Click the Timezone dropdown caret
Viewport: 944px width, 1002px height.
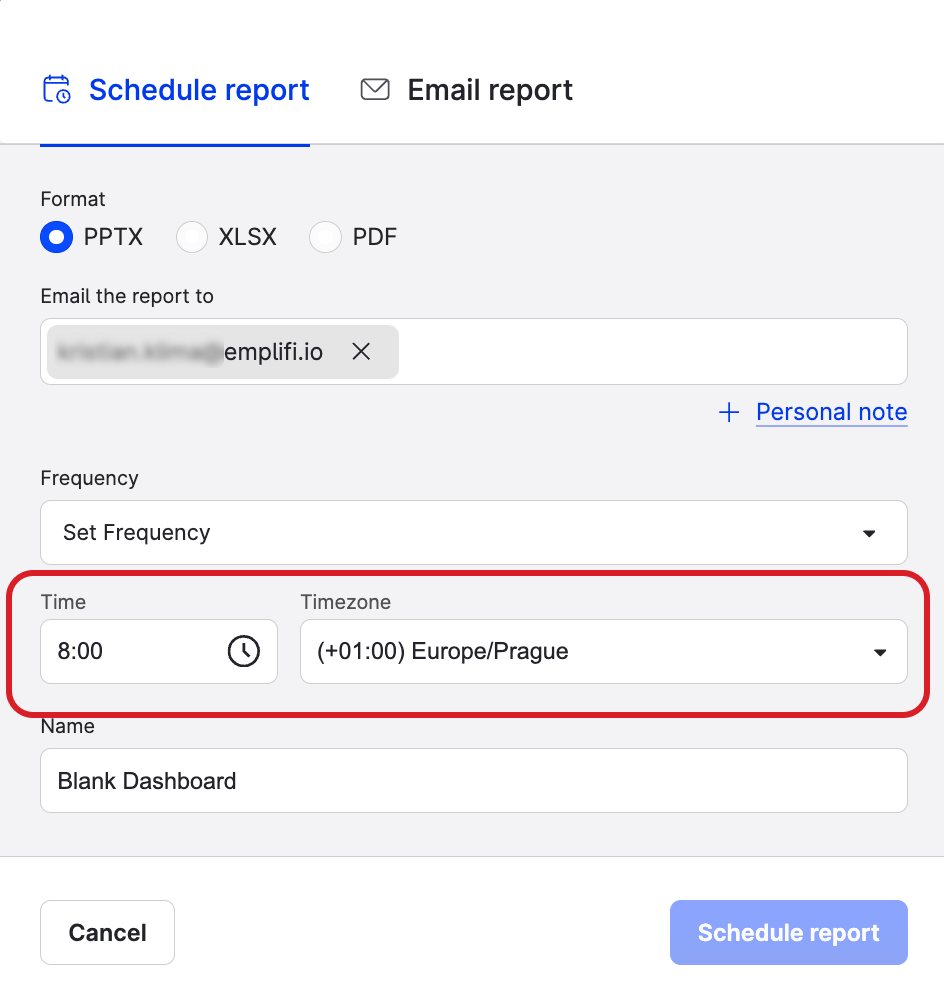[880, 652]
